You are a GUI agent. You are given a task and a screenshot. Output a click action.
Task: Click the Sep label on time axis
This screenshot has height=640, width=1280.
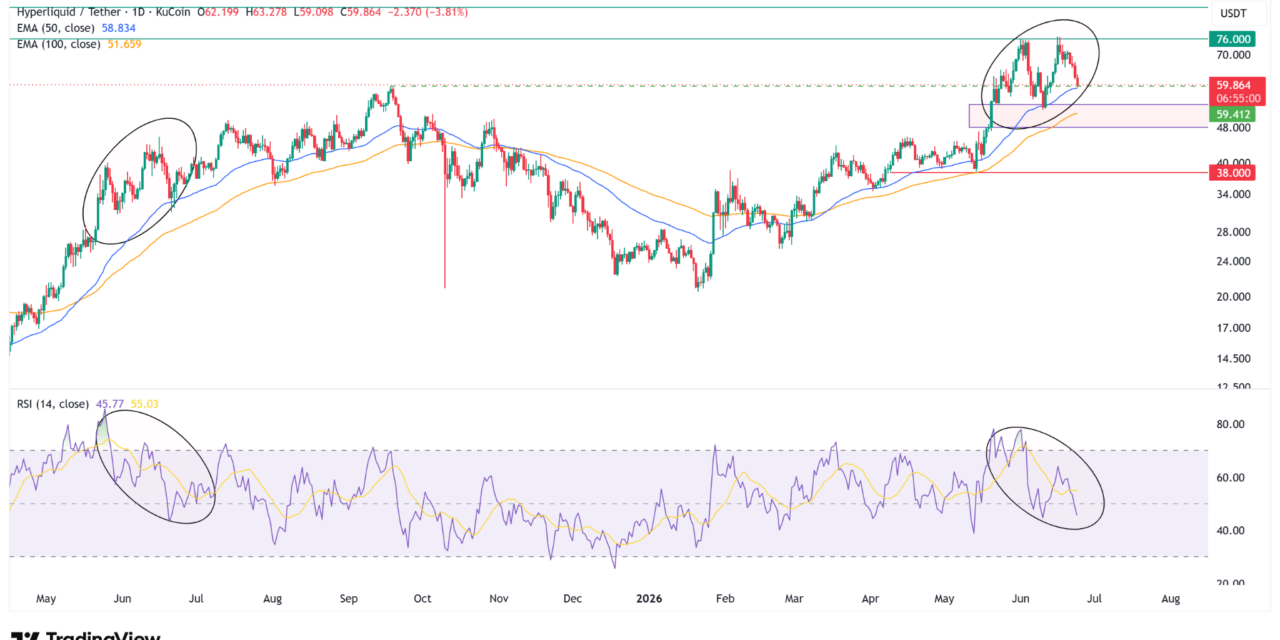(348, 599)
